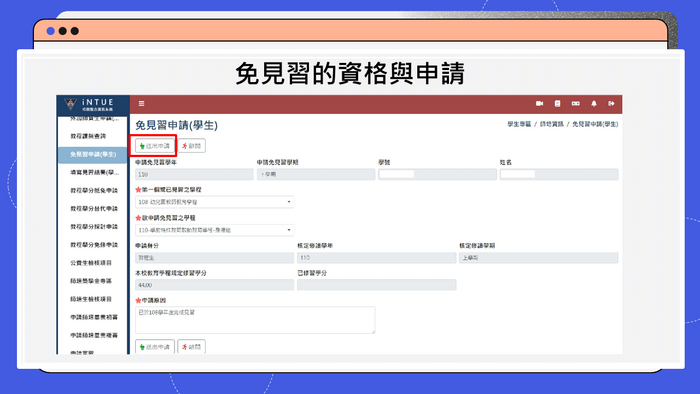Open the notification bell icon
The width and height of the screenshot is (700, 394).
click(x=594, y=104)
